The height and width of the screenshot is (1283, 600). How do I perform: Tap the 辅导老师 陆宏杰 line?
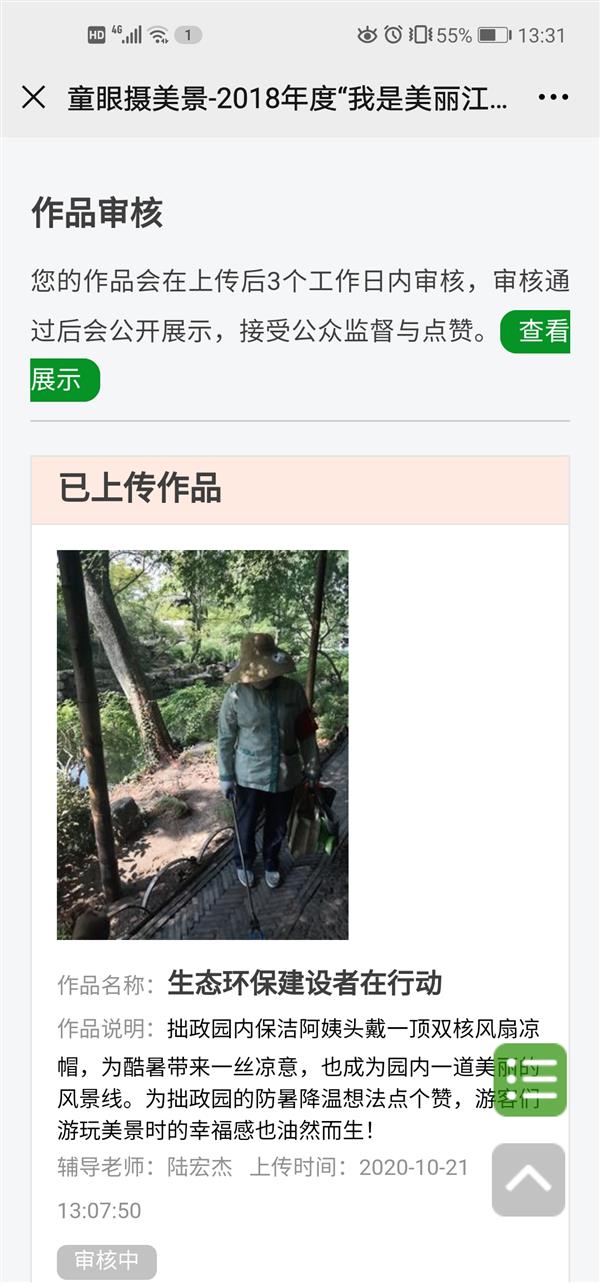click(144, 1167)
